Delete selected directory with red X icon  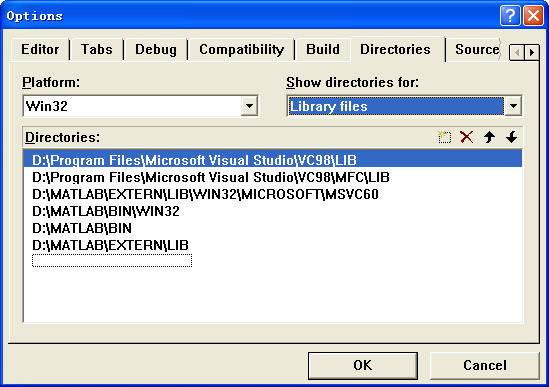467,137
